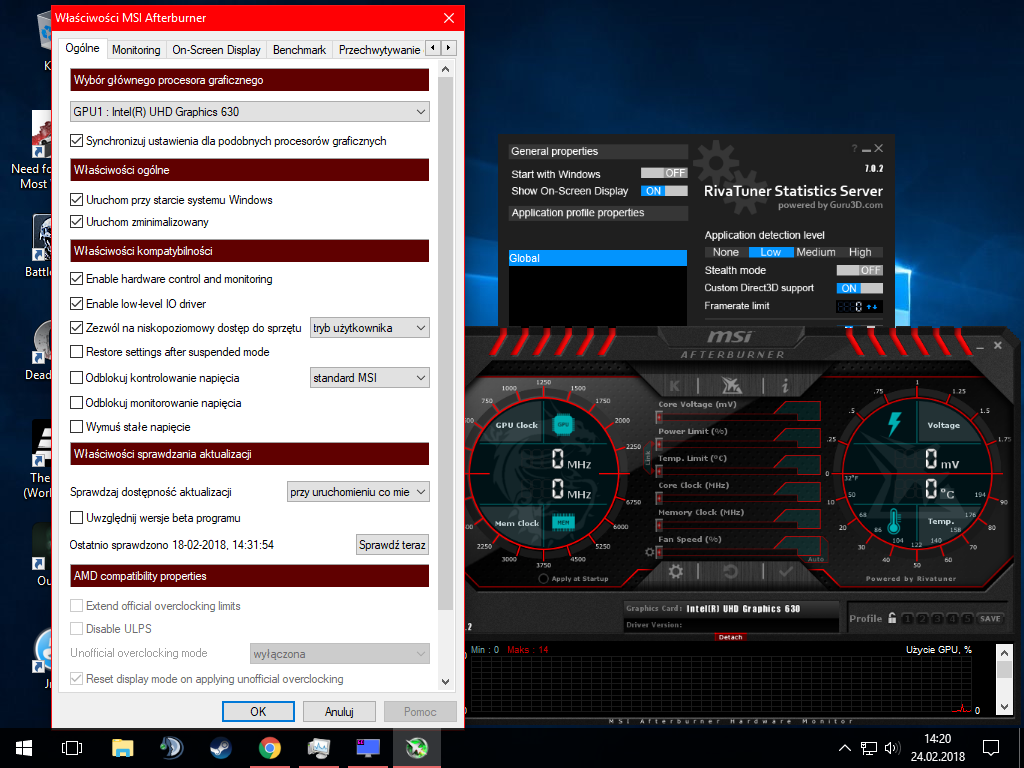
Task: Toggle Show On-Screen Display switch in RivaTuner
Action: point(664,191)
